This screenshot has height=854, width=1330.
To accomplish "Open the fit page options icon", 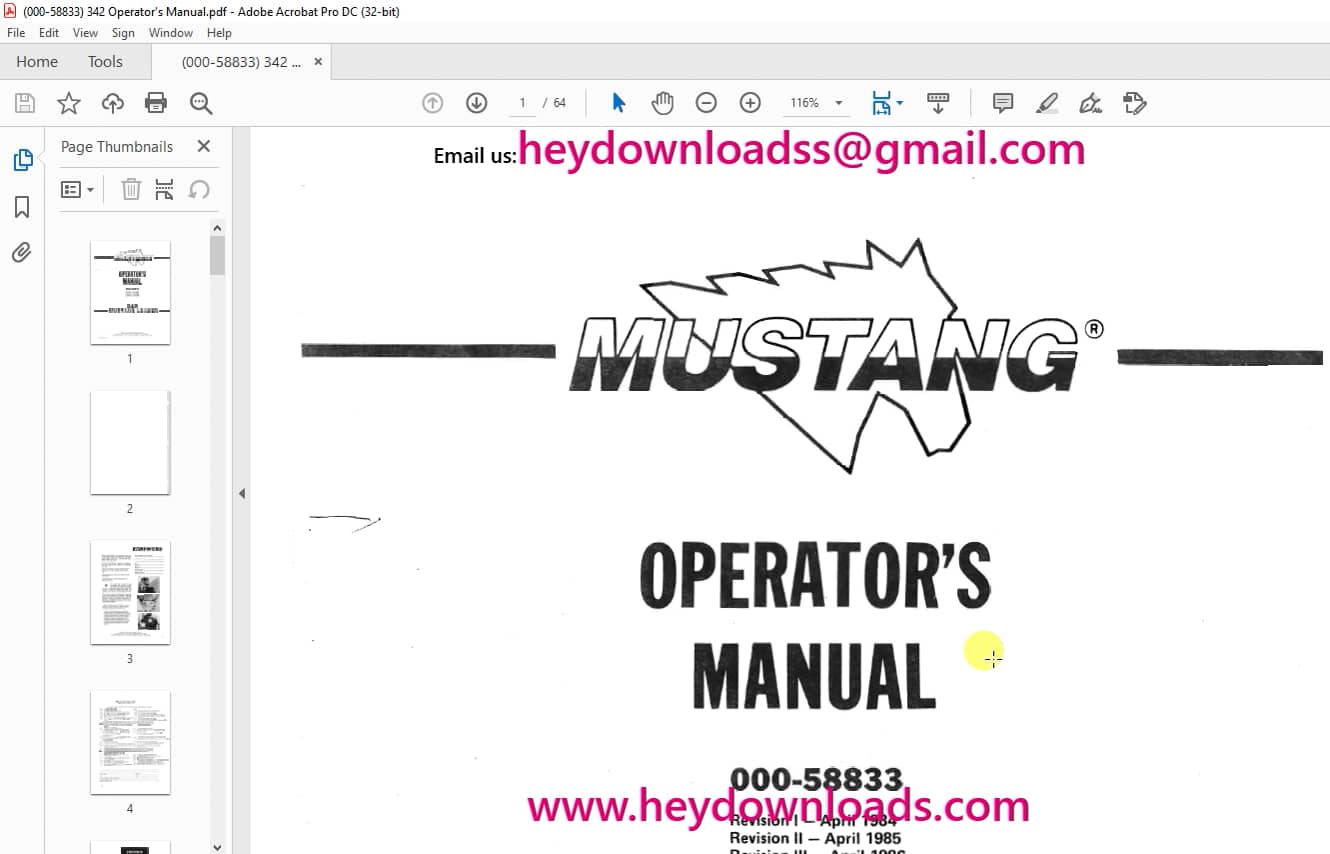I will pyautogui.click(x=881, y=103).
